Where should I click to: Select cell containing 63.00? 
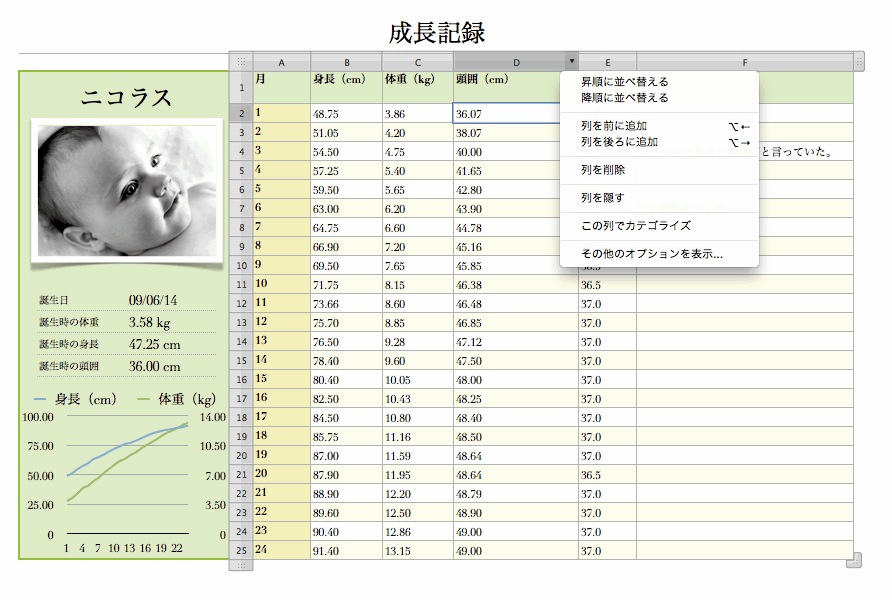click(x=346, y=209)
